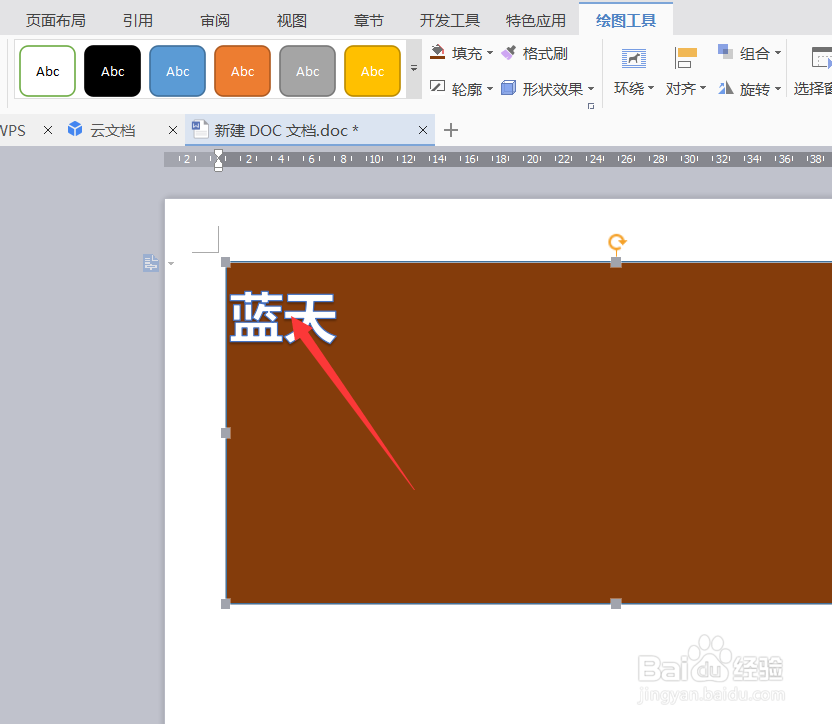Click the layout options icon beside the shape

tap(151, 263)
